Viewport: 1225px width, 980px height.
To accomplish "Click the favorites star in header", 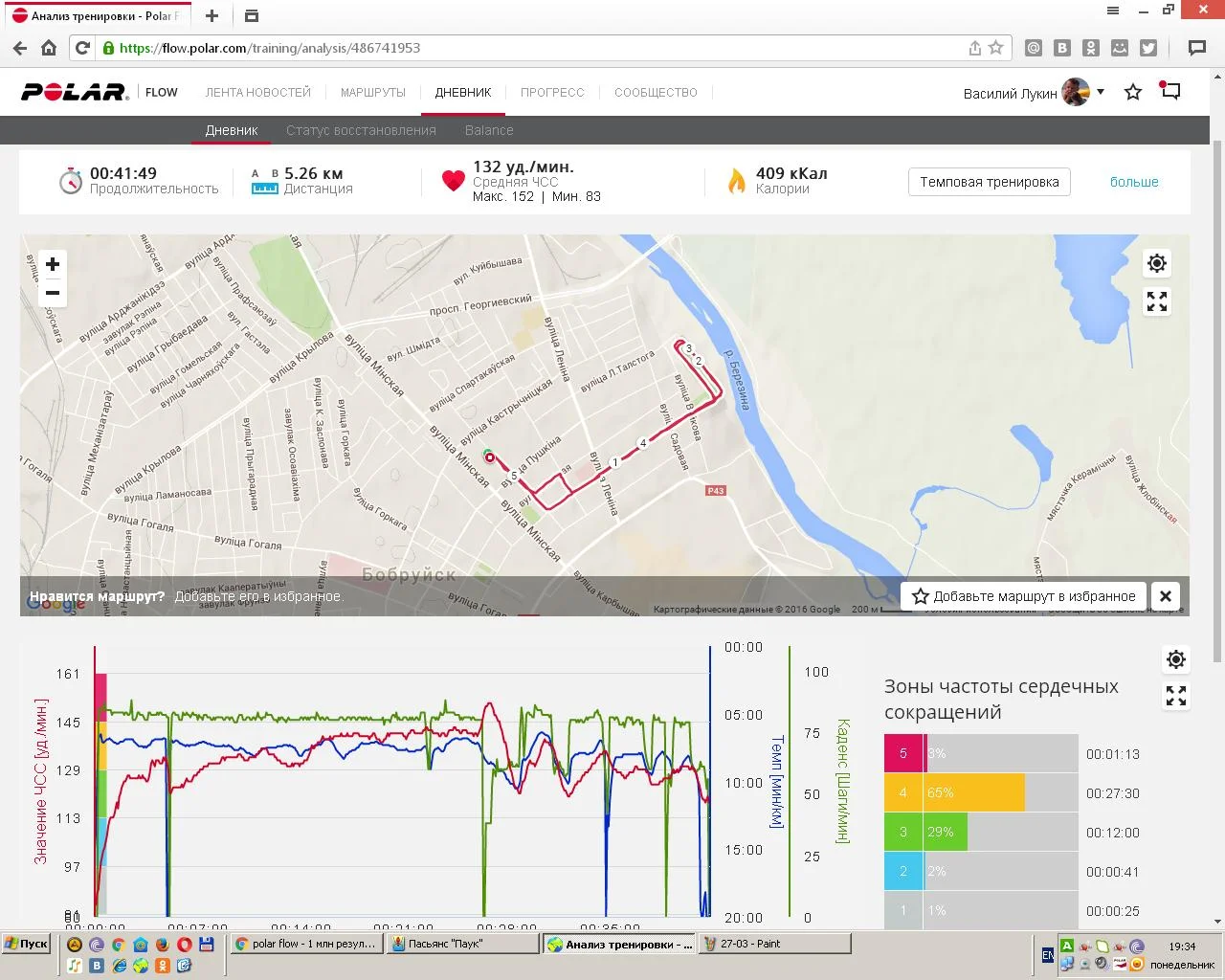I will (1133, 92).
